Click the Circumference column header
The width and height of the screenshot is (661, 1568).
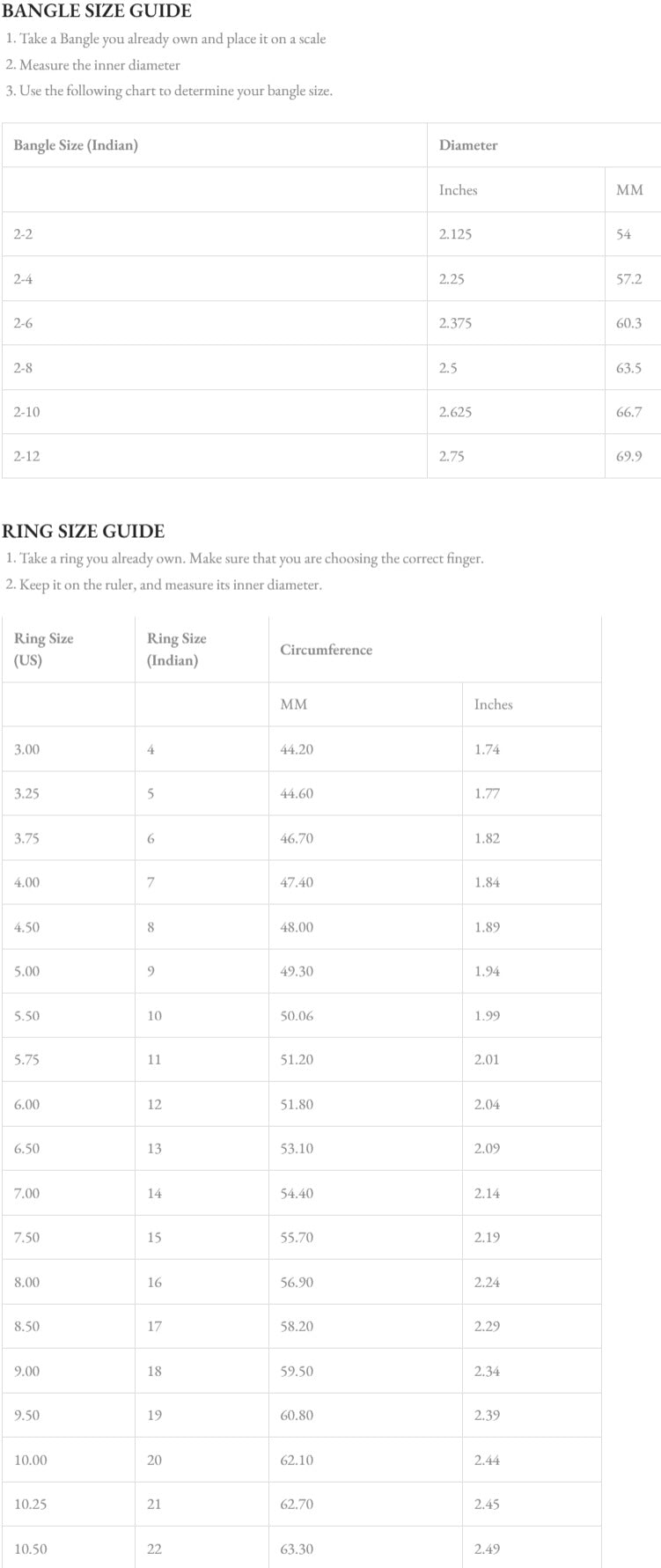[x=326, y=650]
